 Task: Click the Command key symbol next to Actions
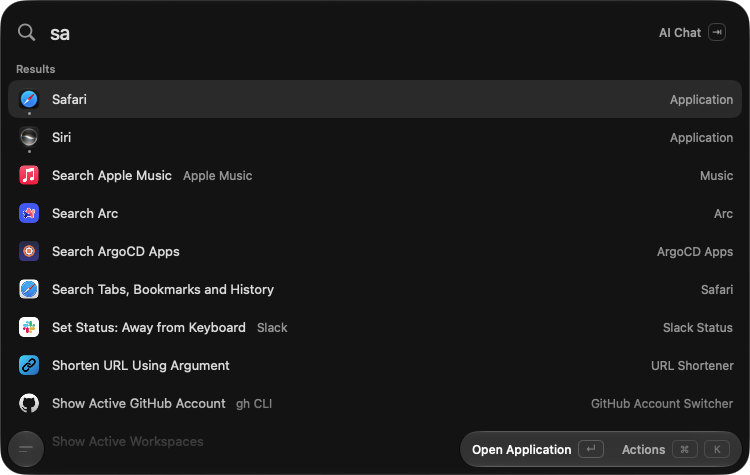tap(684, 449)
